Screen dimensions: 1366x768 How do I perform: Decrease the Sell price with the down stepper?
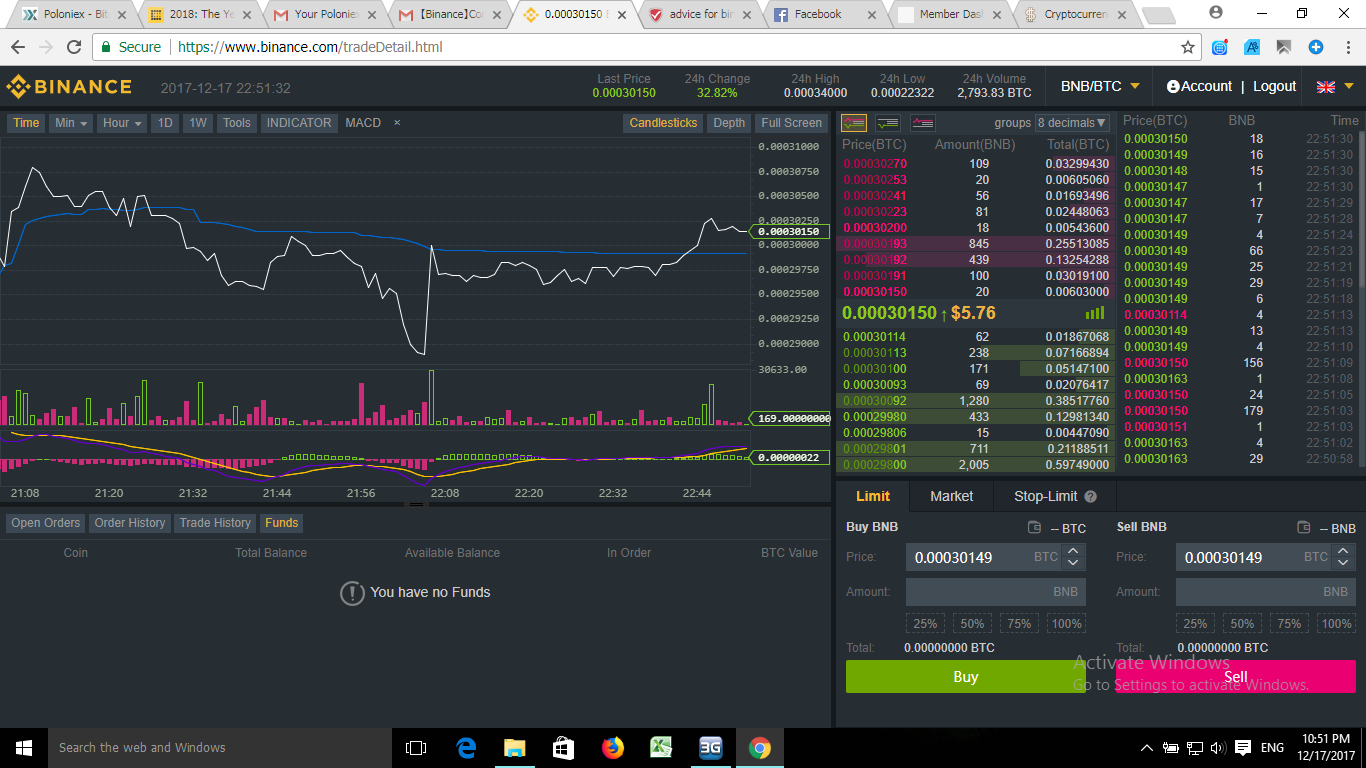point(1343,563)
